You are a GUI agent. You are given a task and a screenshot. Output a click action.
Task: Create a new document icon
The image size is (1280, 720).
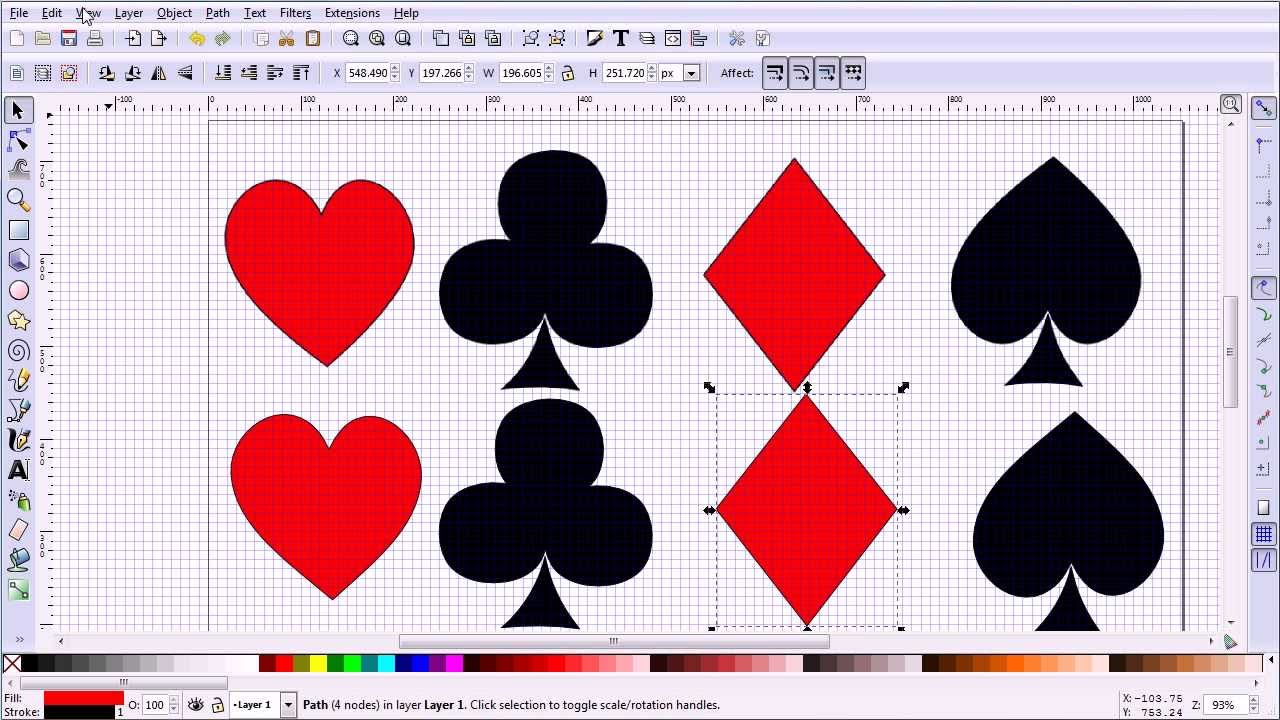click(16, 38)
